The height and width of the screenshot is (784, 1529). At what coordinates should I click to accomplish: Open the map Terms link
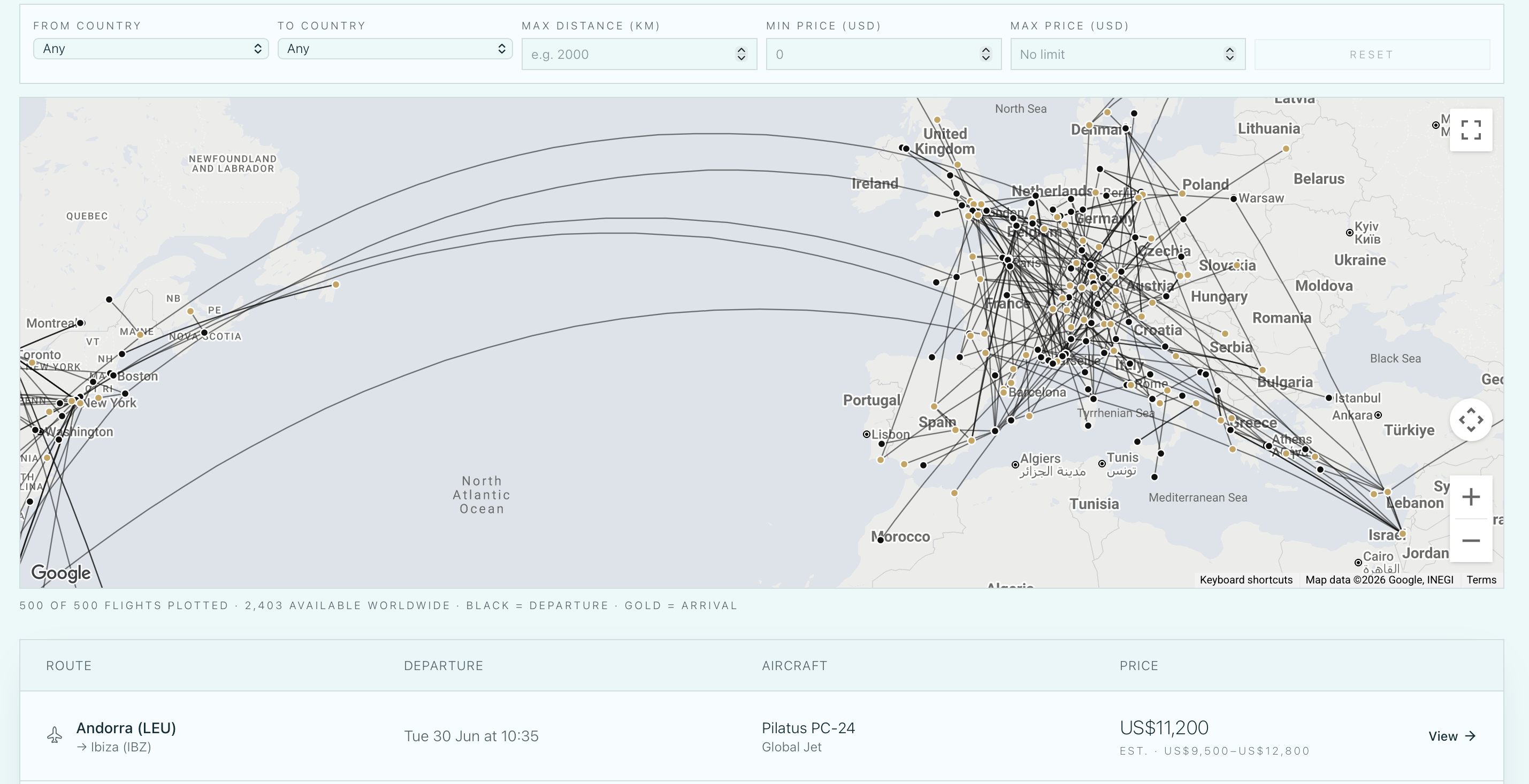point(1481,579)
